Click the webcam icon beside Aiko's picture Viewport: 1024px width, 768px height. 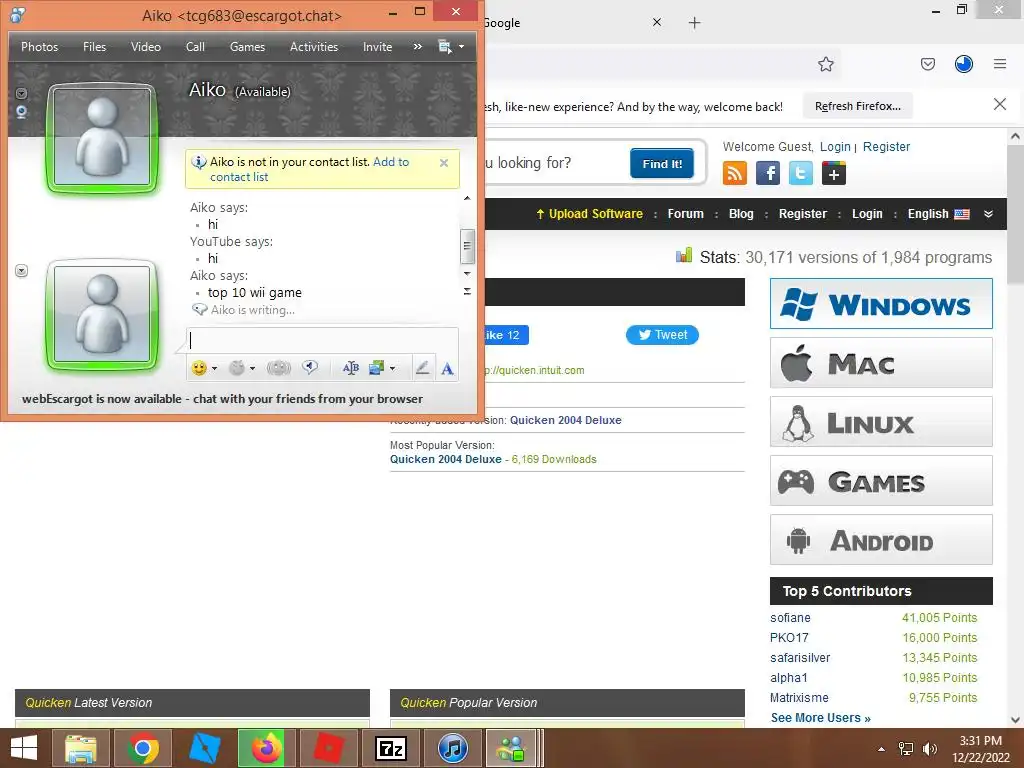[x=22, y=112]
